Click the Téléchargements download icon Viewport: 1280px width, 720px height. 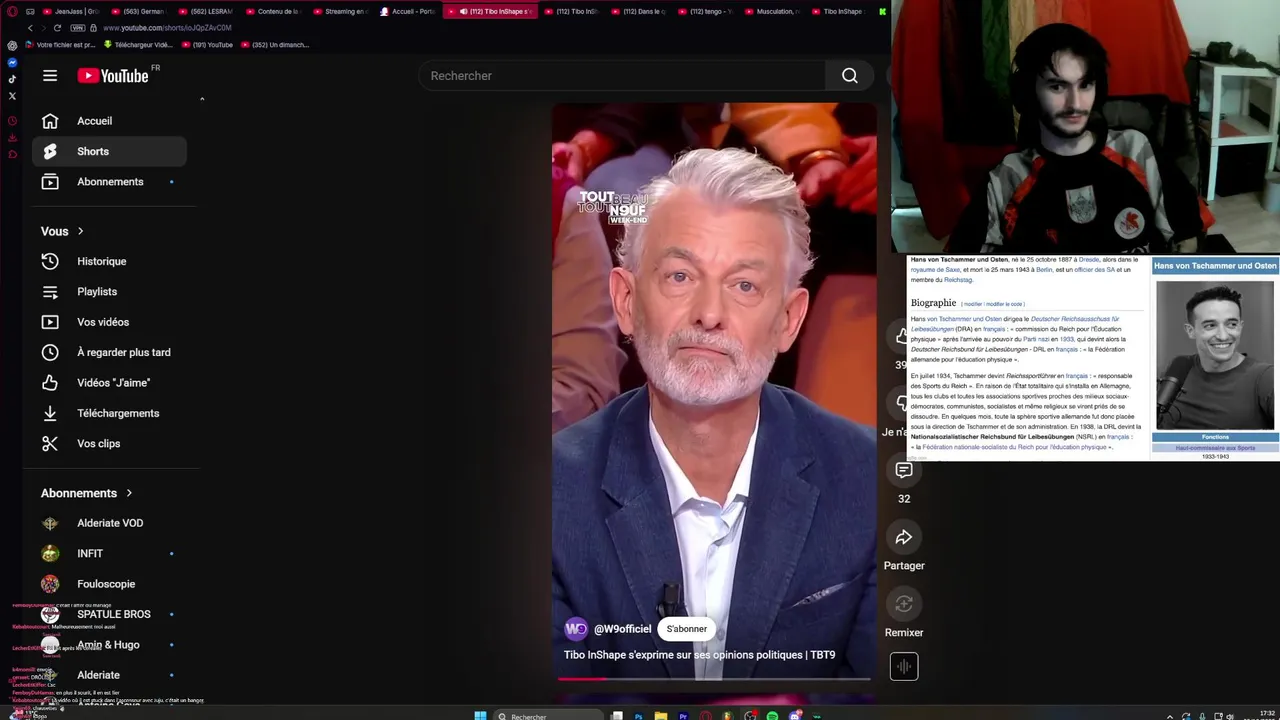click(50, 413)
